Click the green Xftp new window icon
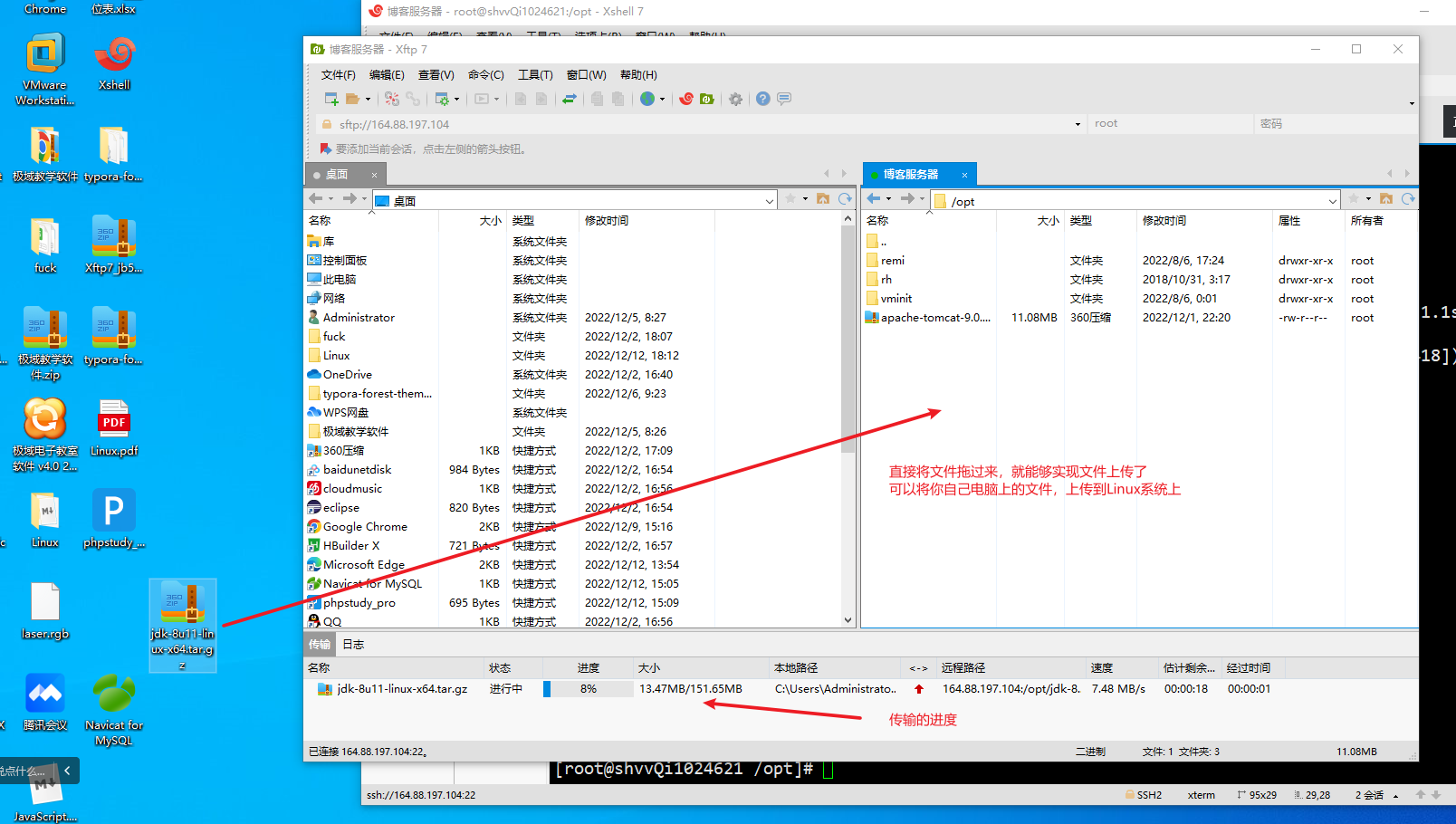The image size is (1456, 824). (x=707, y=99)
